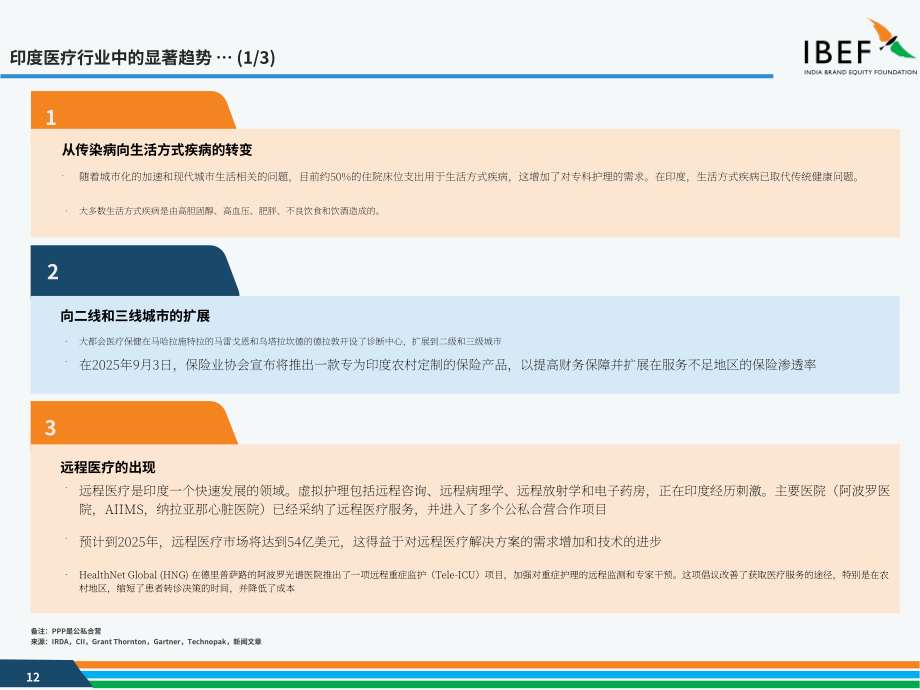
Task: Click the bullet beginning 大都会医疗保健
Action: click(x=290, y=341)
